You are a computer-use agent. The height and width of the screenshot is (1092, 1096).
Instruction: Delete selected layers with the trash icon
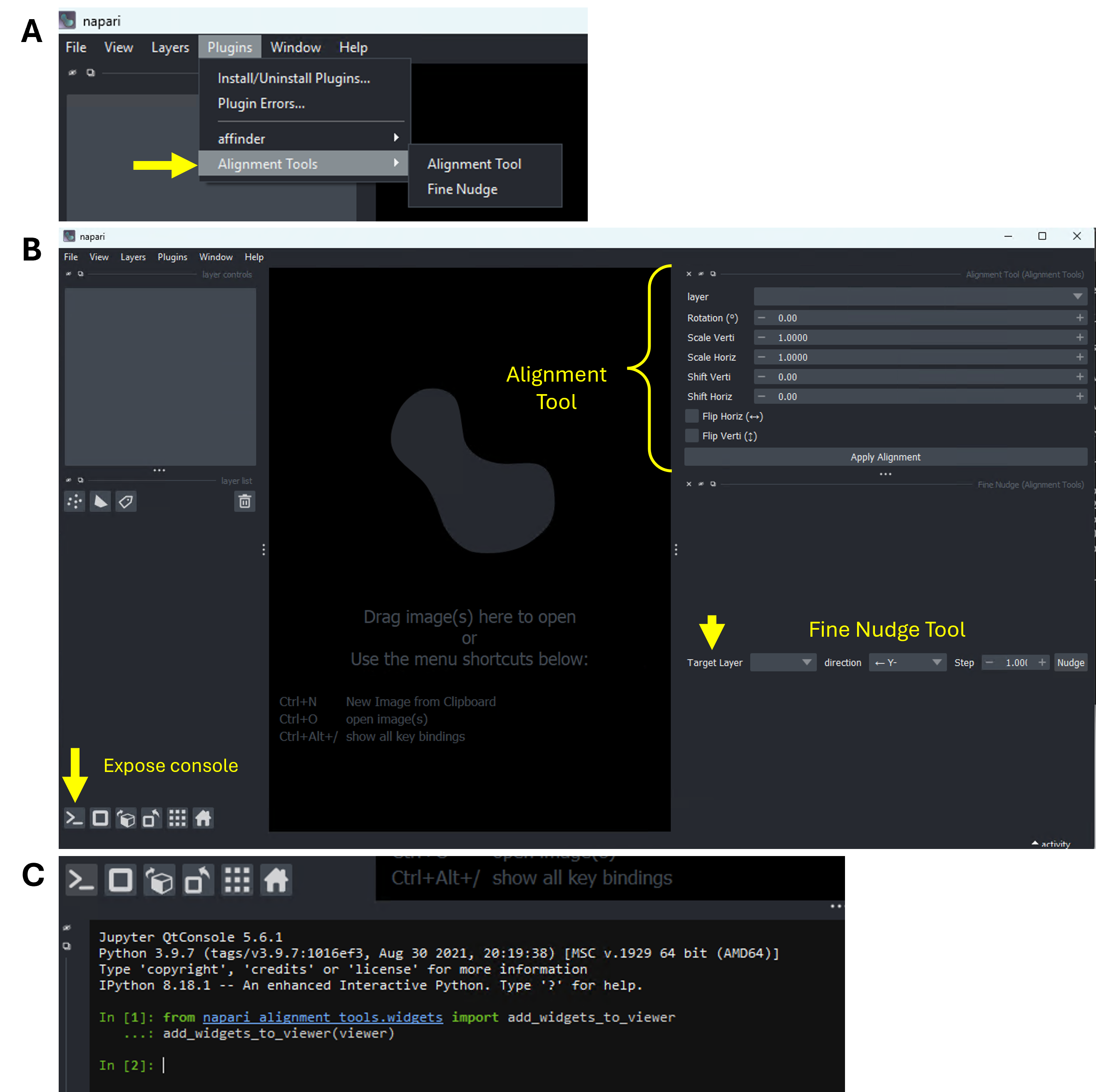point(244,501)
